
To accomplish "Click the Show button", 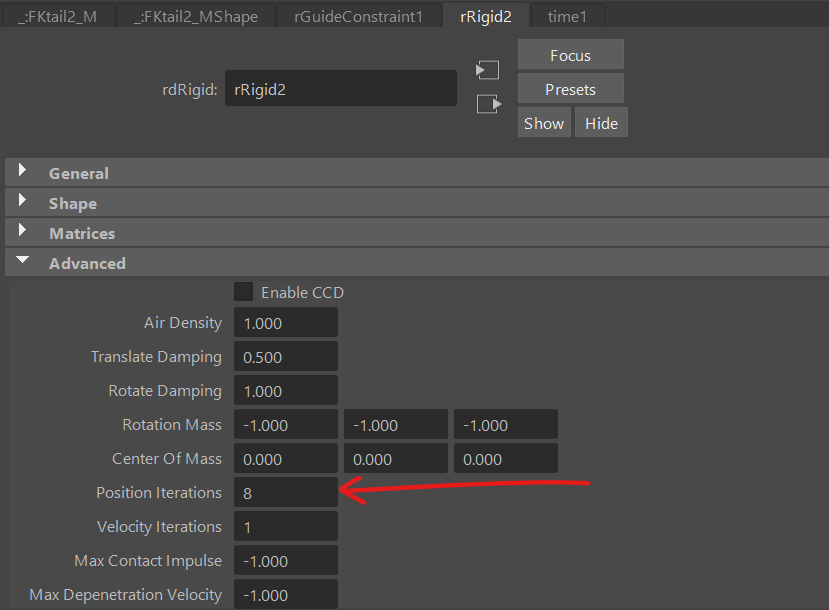I will (x=544, y=123).
